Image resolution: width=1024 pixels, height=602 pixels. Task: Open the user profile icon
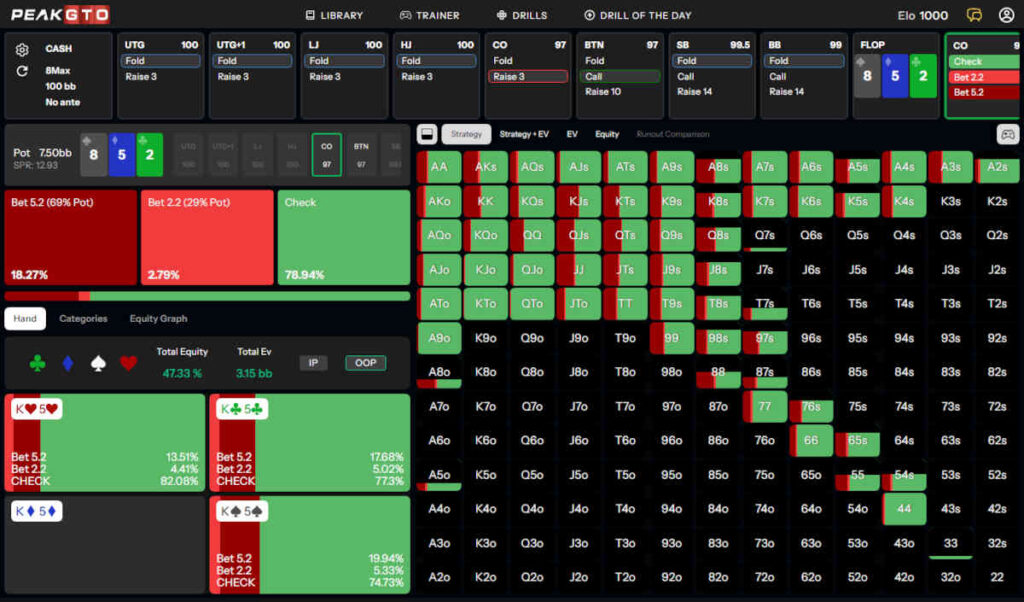[1004, 15]
